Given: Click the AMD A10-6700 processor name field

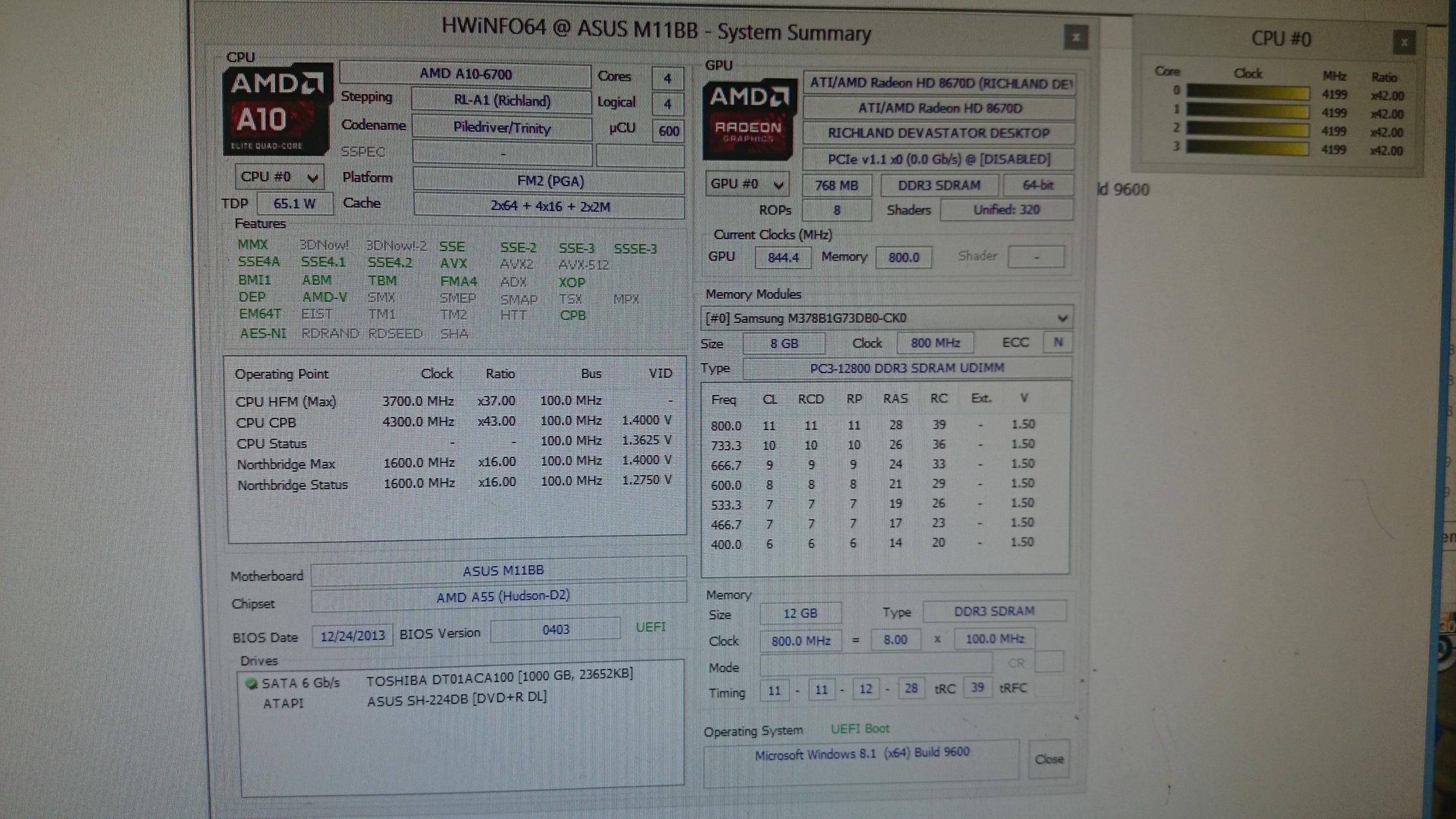Looking at the screenshot, I should [x=465, y=75].
